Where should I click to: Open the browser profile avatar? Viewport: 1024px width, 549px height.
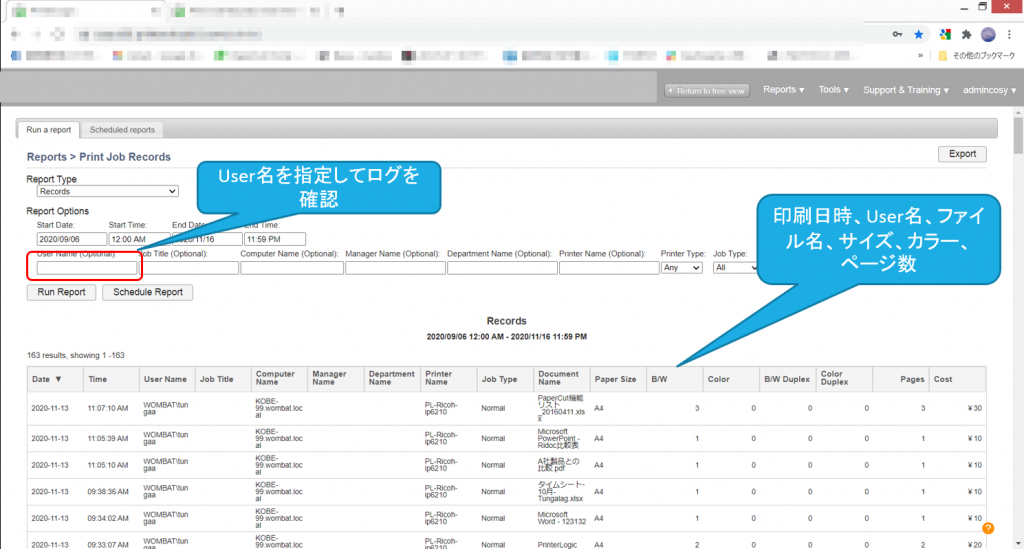[988, 35]
